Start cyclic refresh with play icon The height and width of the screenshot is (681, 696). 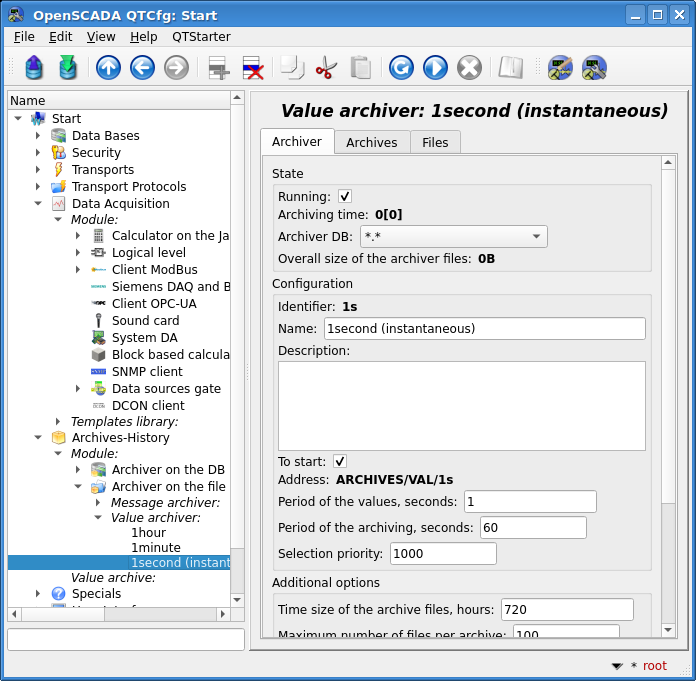(435, 68)
